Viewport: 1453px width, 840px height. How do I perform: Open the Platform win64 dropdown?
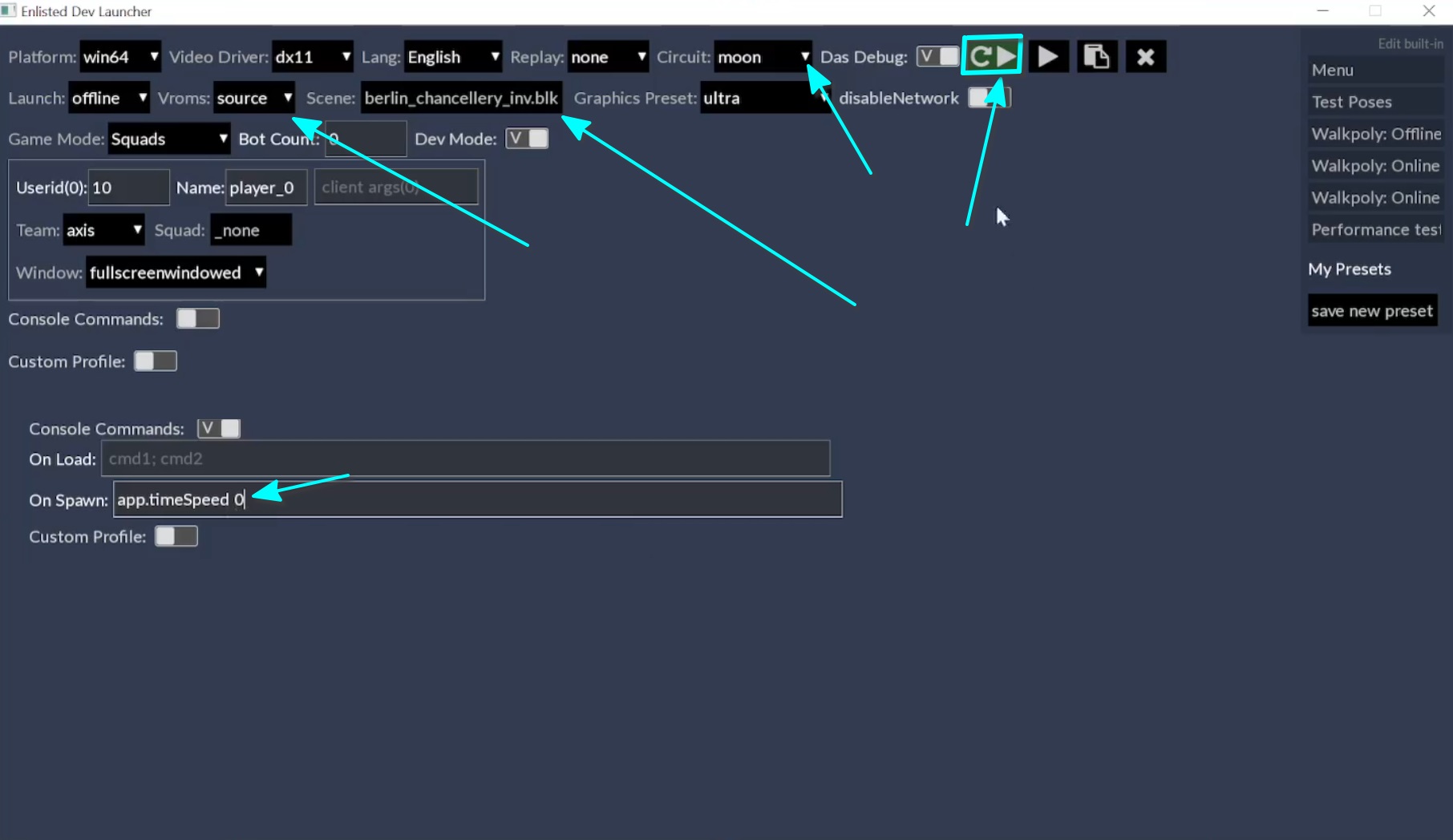[x=120, y=57]
